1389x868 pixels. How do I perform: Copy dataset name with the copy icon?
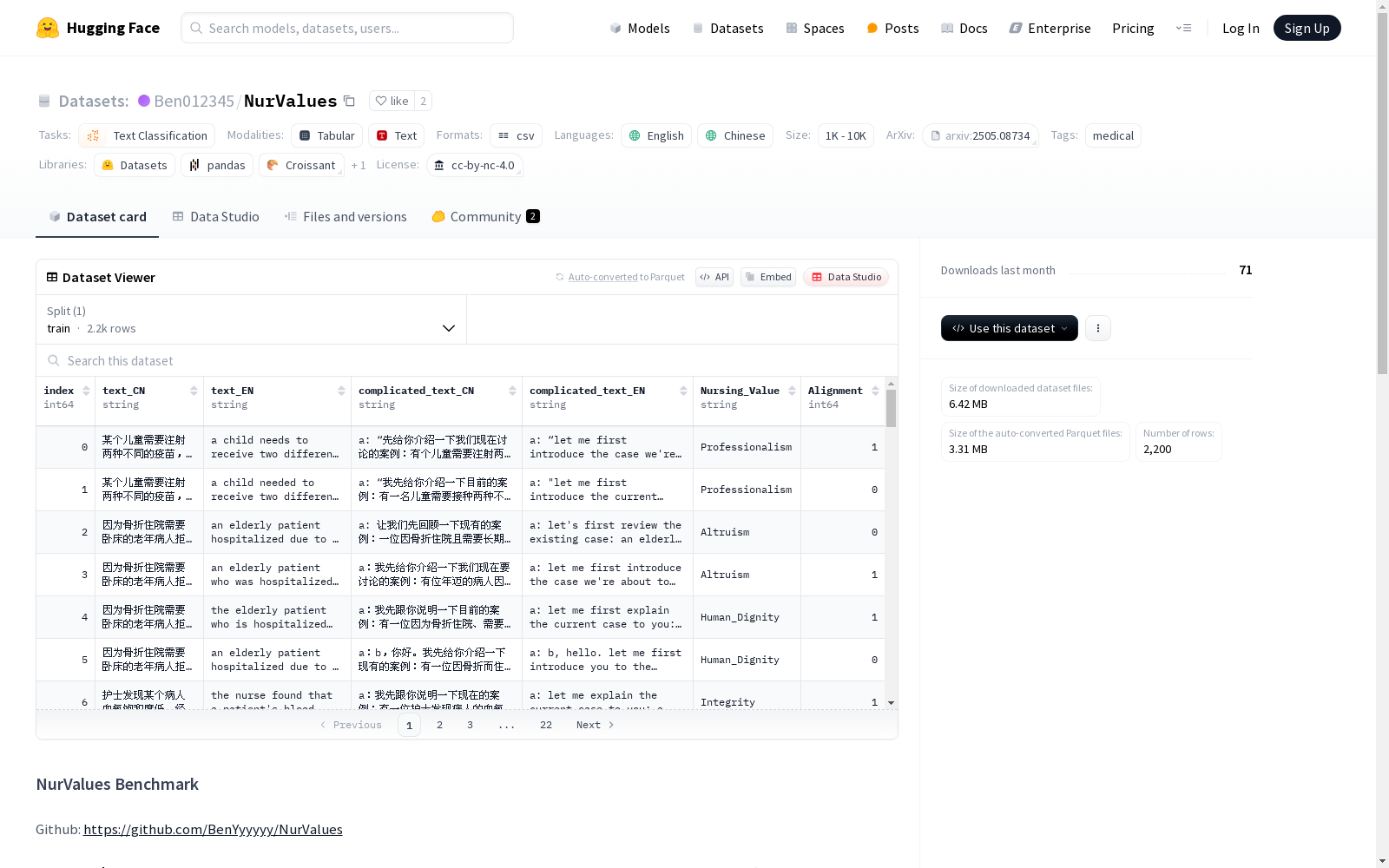point(349,101)
